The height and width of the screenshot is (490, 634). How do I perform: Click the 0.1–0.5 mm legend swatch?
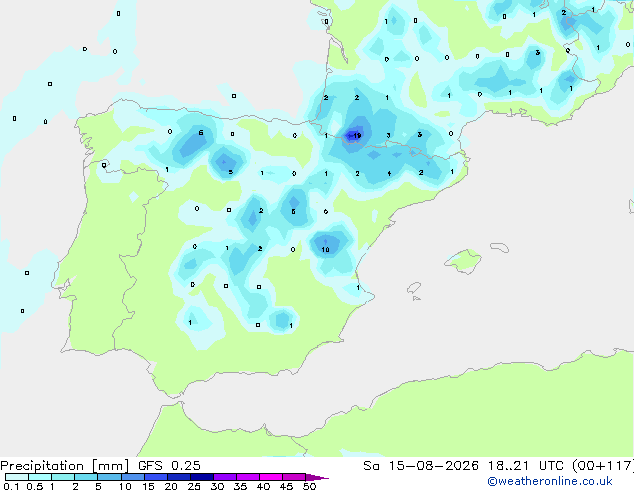17,477
